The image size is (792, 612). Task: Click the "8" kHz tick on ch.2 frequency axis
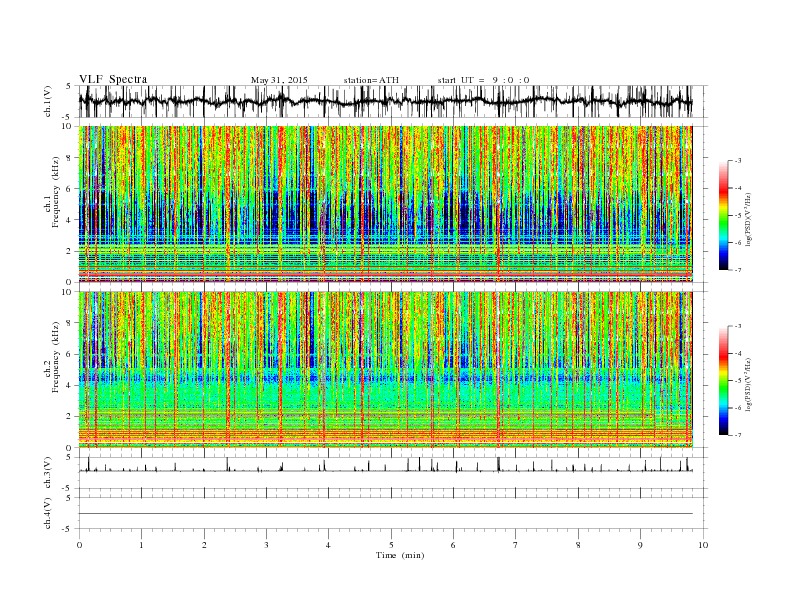tap(69, 323)
